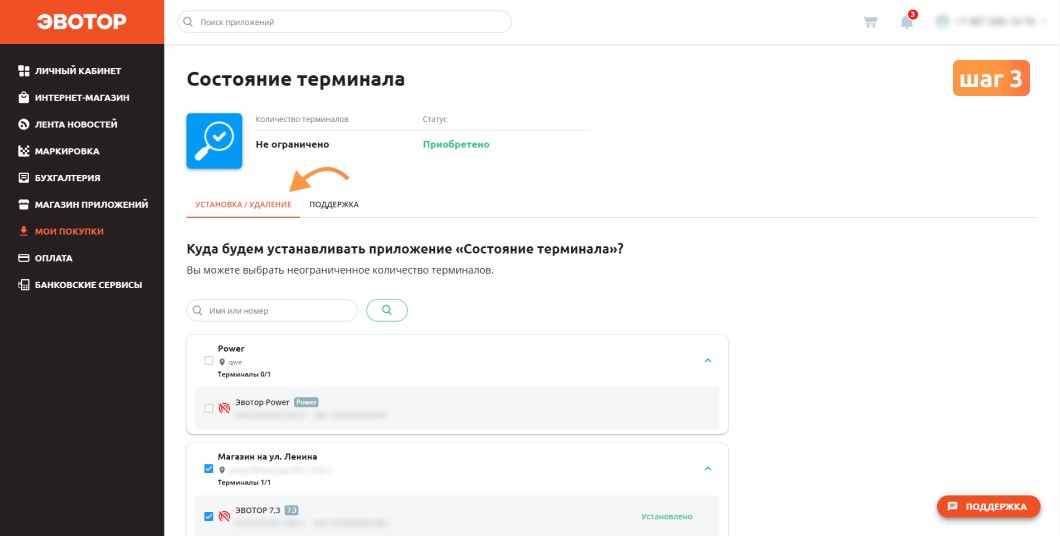
Task: Uncheck the ЭВОТОР 7,3 terminal checkbox
Action: click(209, 516)
